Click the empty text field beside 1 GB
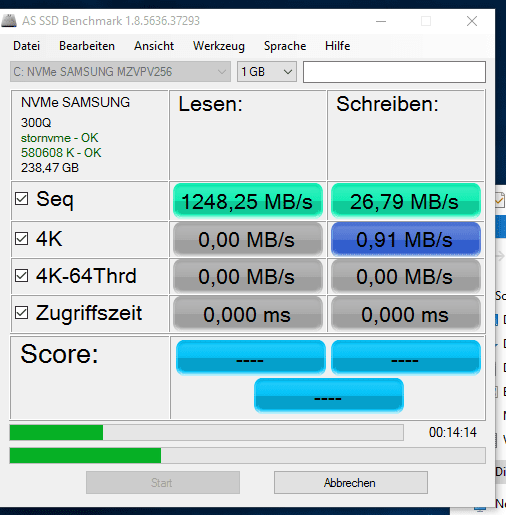 tap(394, 72)
